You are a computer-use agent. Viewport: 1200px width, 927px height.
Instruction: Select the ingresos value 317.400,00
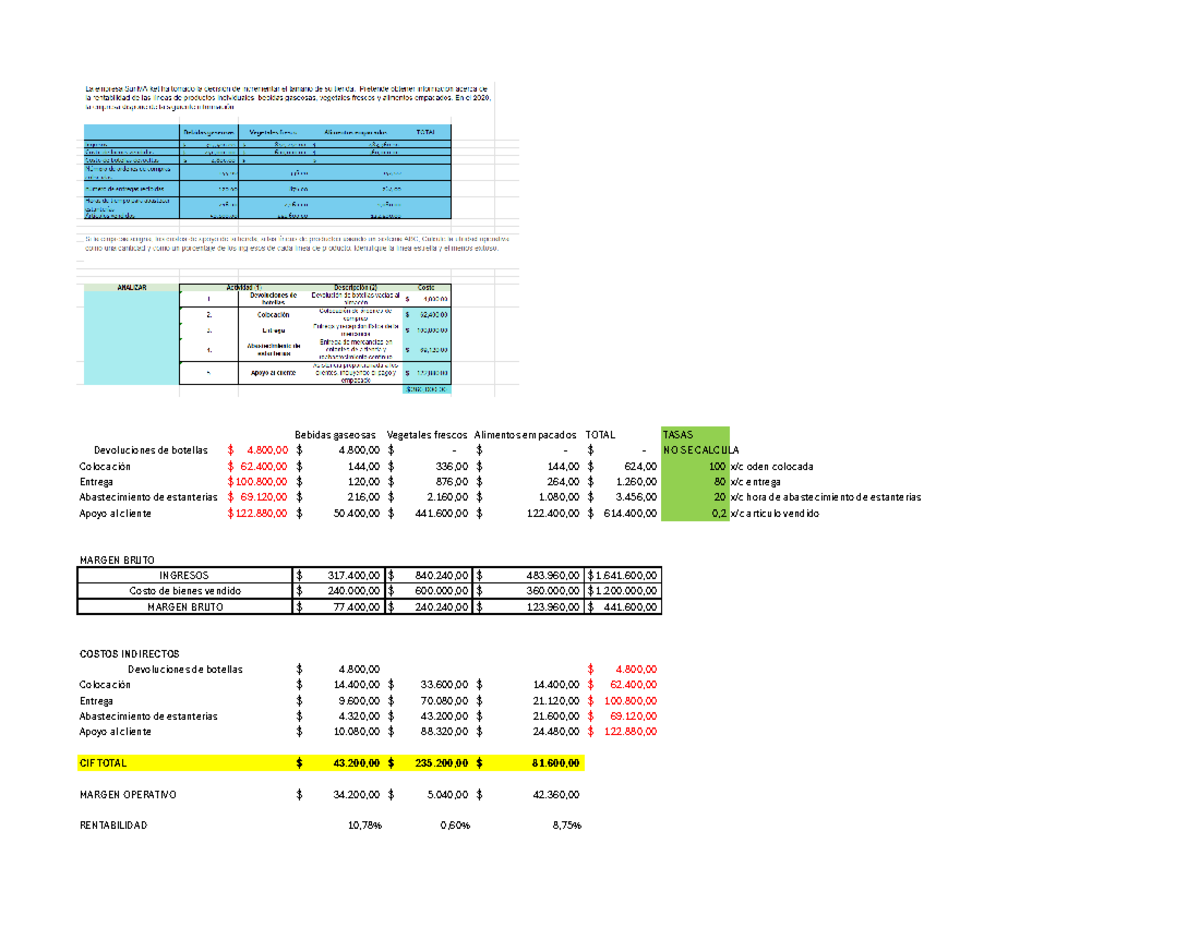353,576
